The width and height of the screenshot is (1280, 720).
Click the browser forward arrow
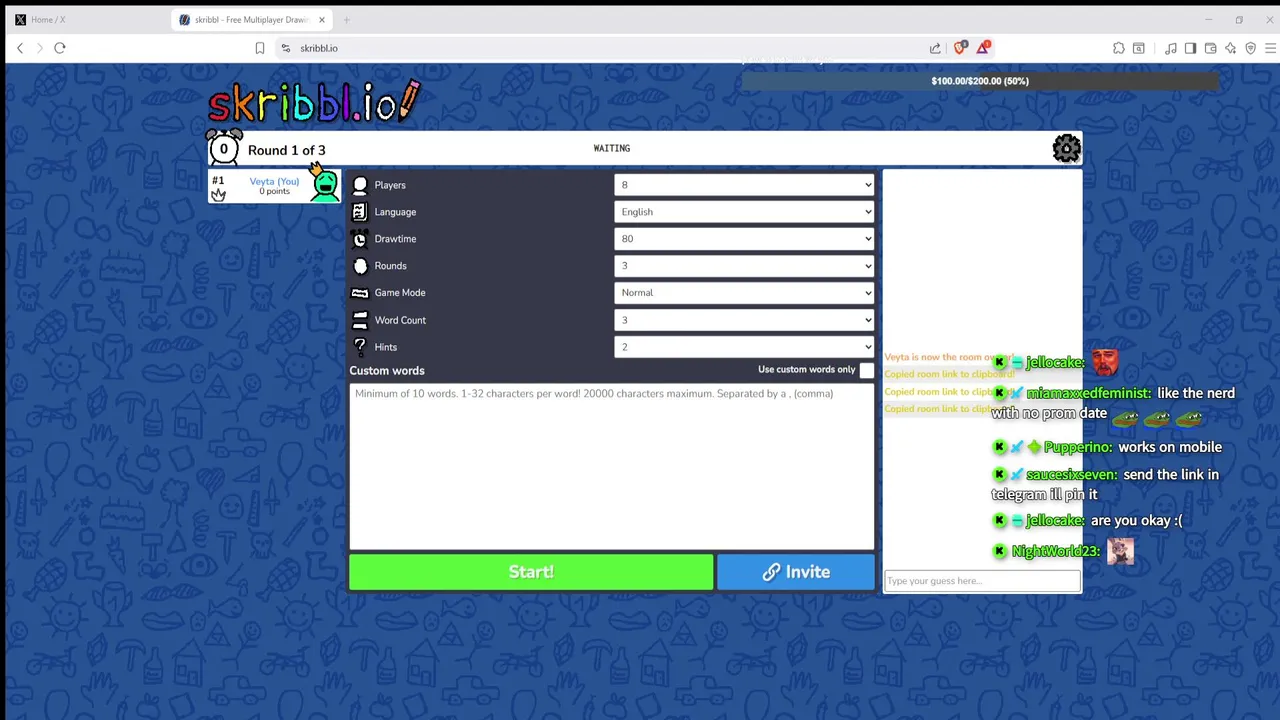tap(40, 48)
